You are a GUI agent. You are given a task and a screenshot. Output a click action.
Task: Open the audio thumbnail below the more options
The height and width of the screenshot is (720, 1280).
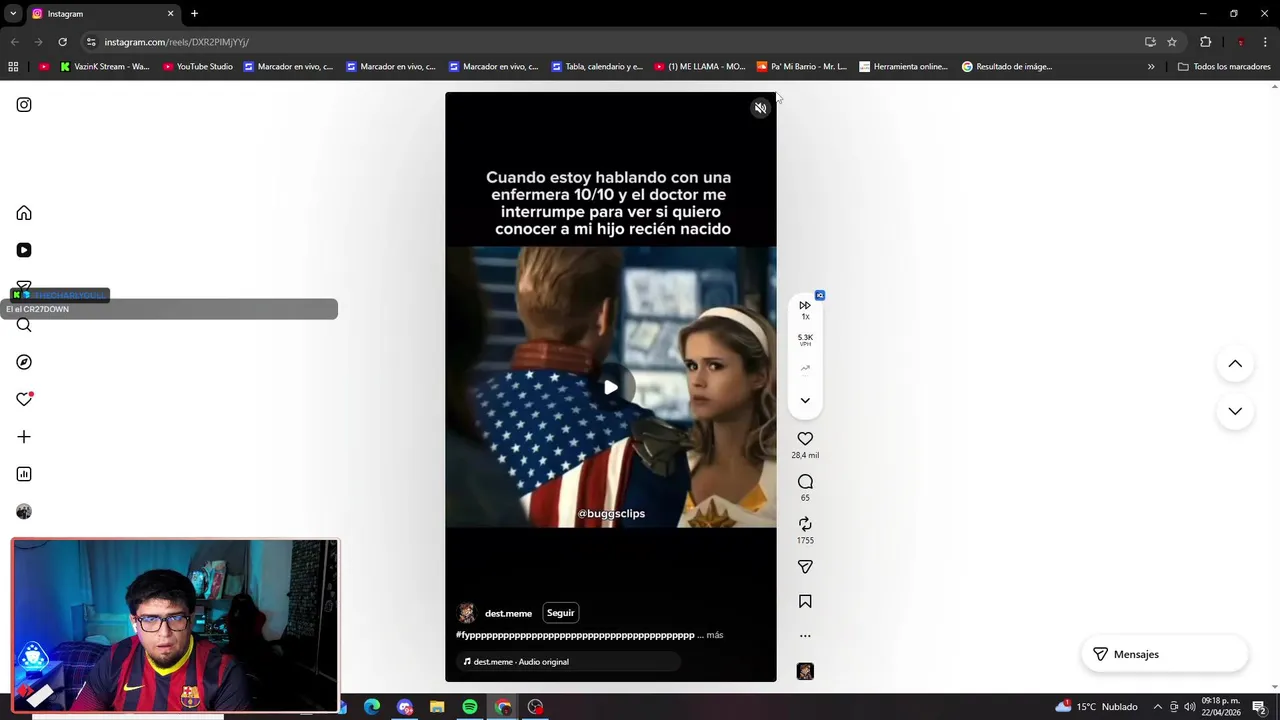click(x=805, y=671)
